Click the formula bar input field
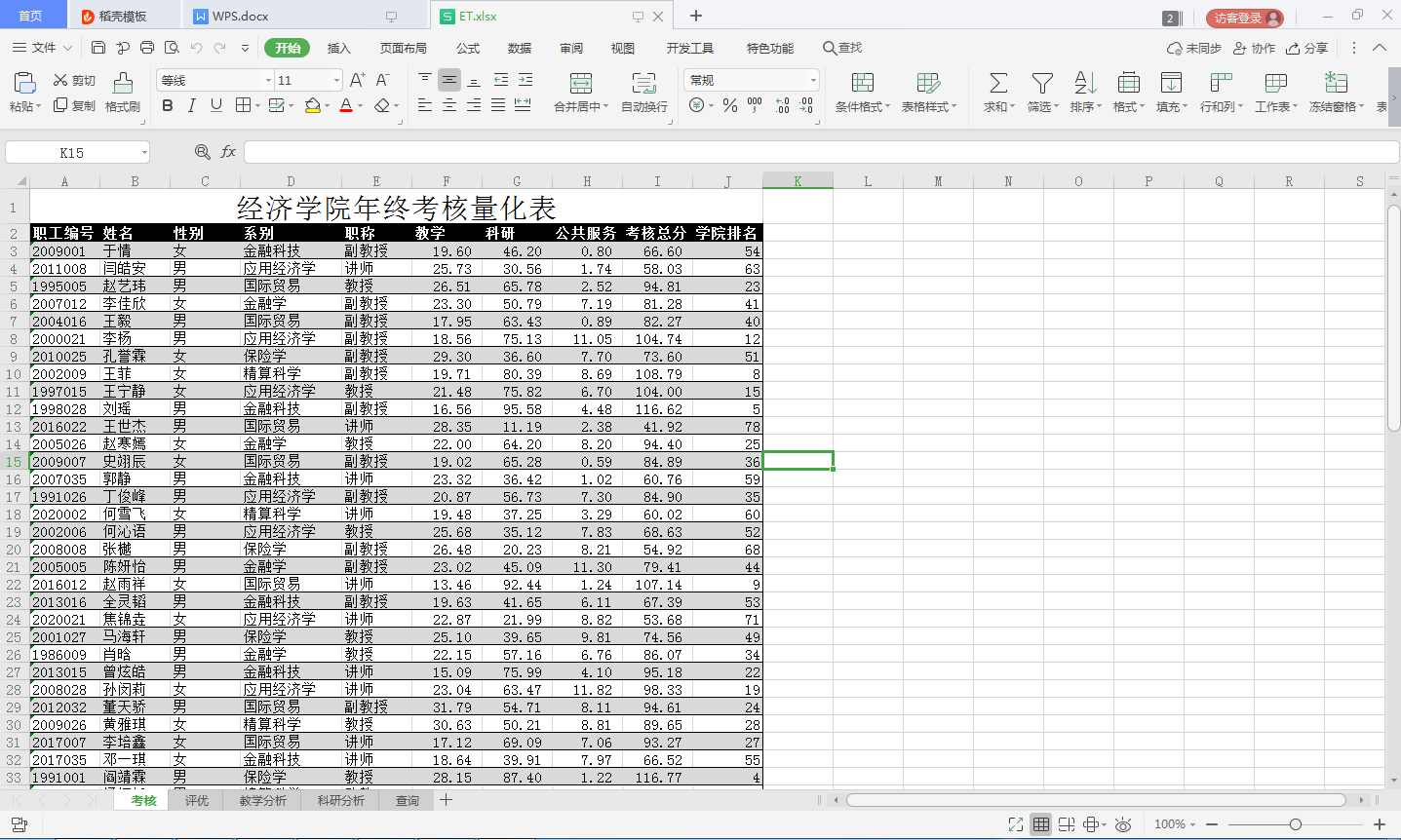This screenshot has height=840, width=1401. click(821, 152)
